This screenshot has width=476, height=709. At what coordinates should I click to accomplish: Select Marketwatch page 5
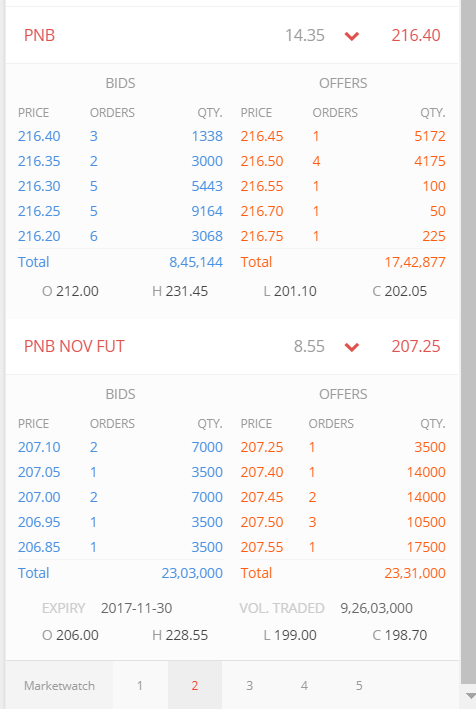(x=359, y=685)
